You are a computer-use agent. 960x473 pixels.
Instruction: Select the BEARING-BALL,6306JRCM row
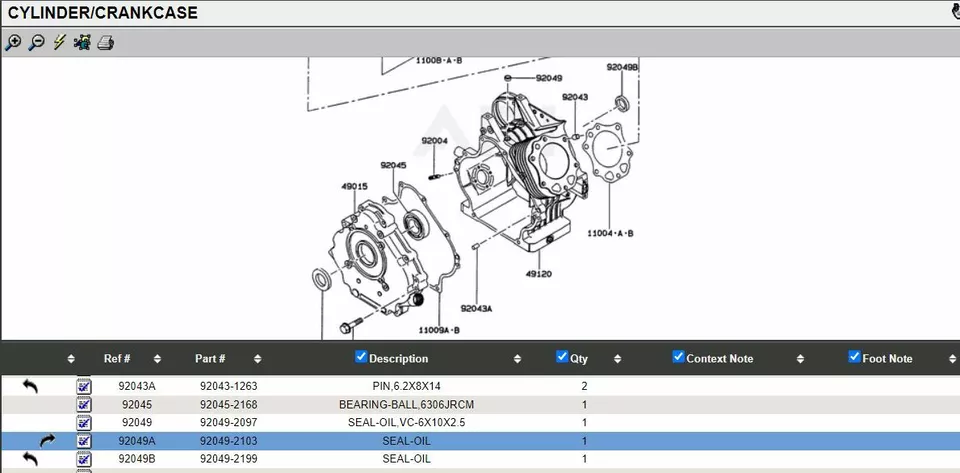(406, 405)
